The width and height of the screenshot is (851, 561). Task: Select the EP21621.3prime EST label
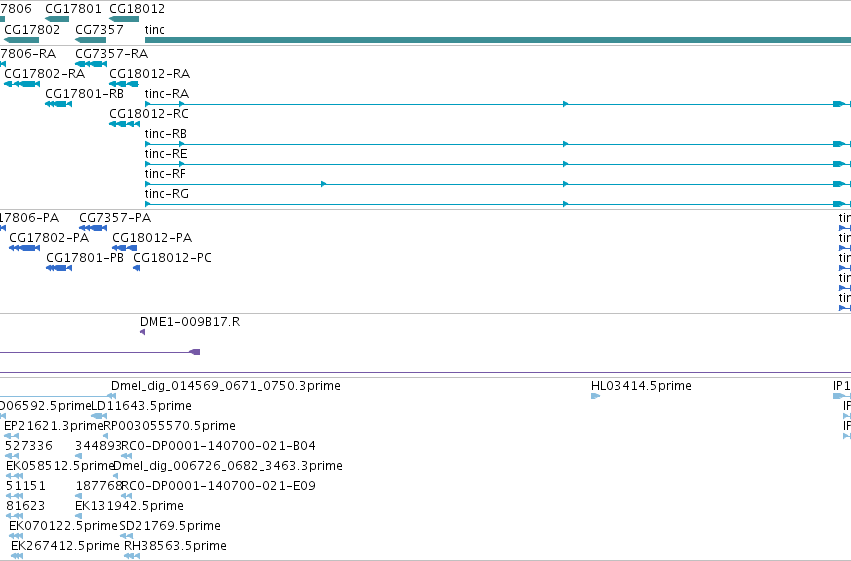[x=54, y=426]
